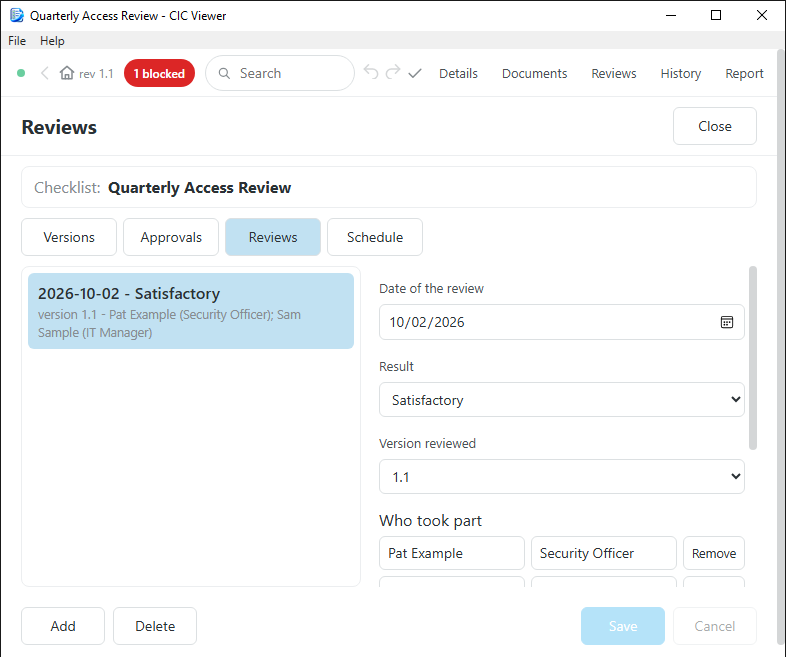The height and width of the screenshot is (657, 786).
Task: Close the Reviews panel with Close button
Action: [x=714, y=126]
